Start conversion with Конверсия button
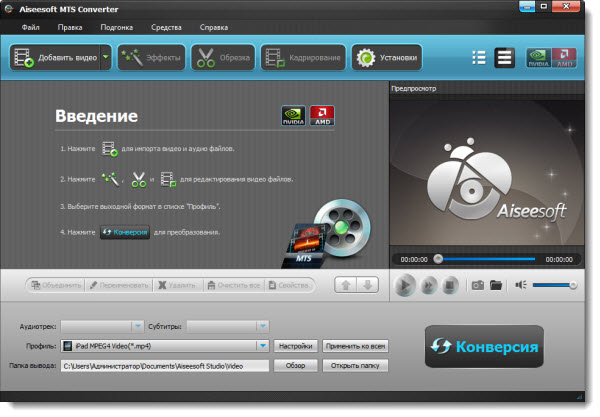 [484, 348]
